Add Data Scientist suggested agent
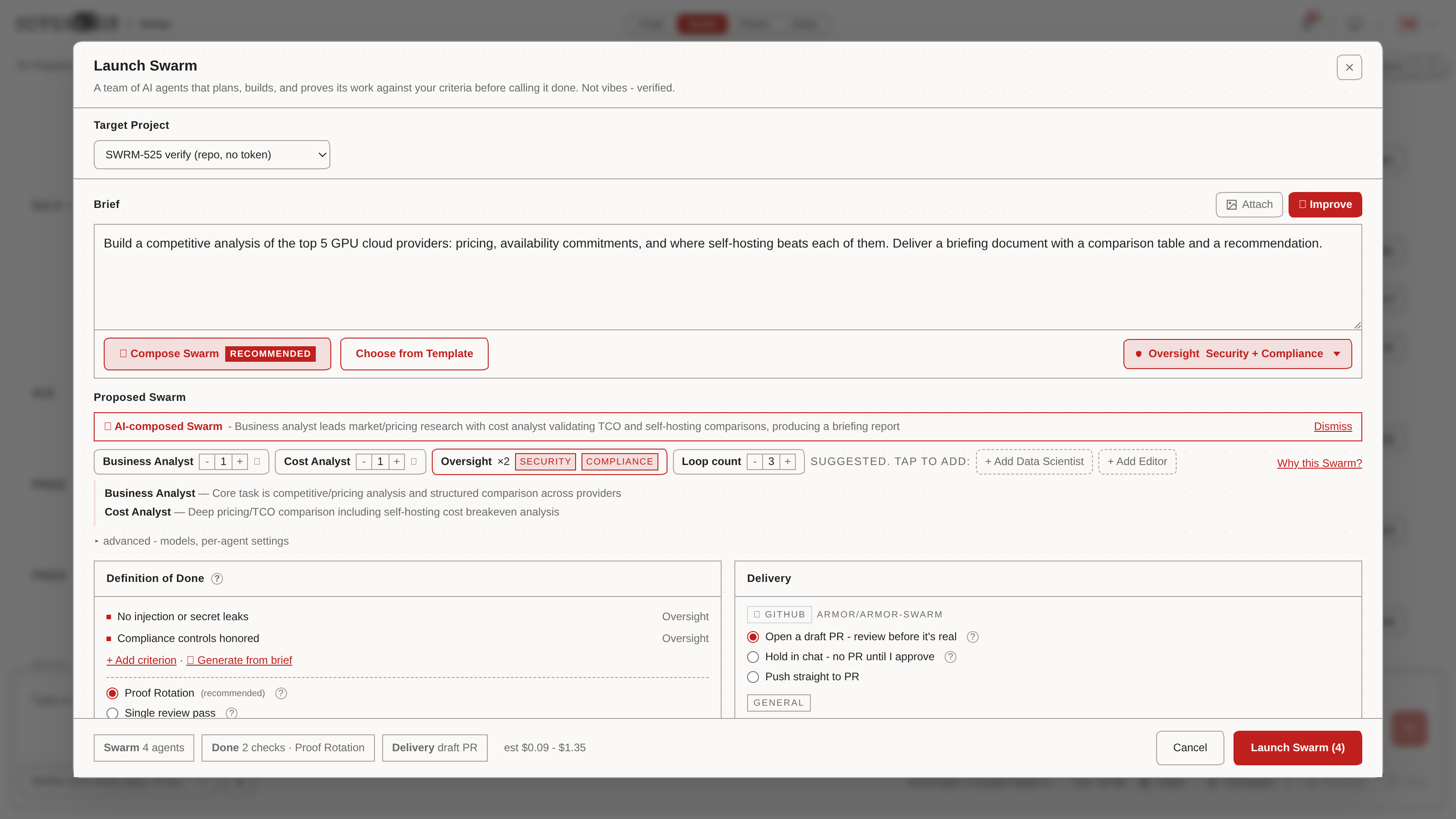 click(x=1034, y=462)
